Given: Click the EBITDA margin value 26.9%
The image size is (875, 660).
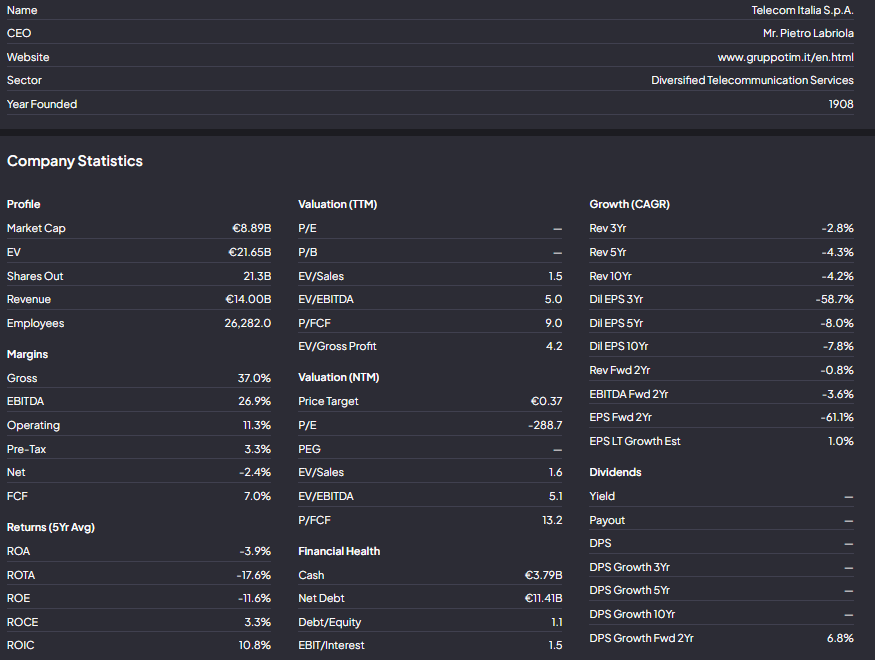Looking at the screenshot, I should pos(254,402).
